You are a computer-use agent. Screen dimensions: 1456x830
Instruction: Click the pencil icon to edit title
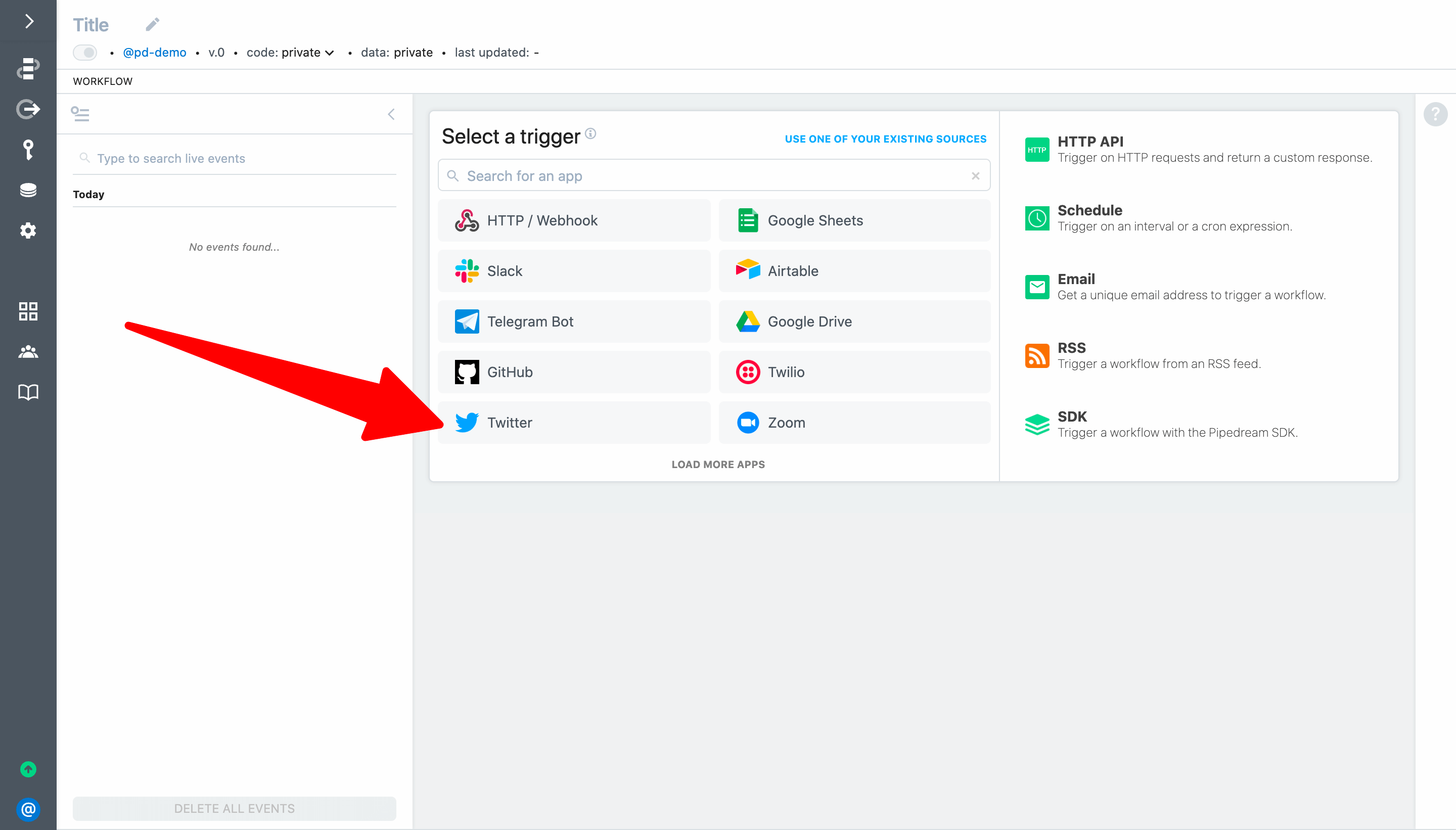pos(152,24)
